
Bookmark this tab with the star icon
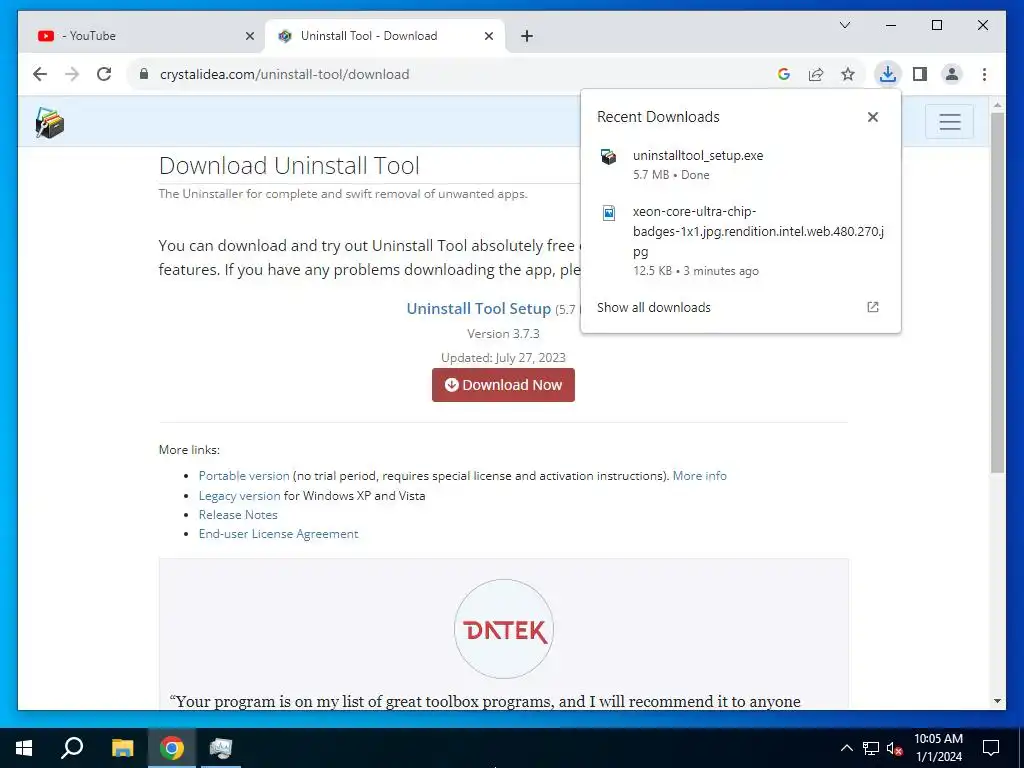pyautogui.click(x=848, y=74)
